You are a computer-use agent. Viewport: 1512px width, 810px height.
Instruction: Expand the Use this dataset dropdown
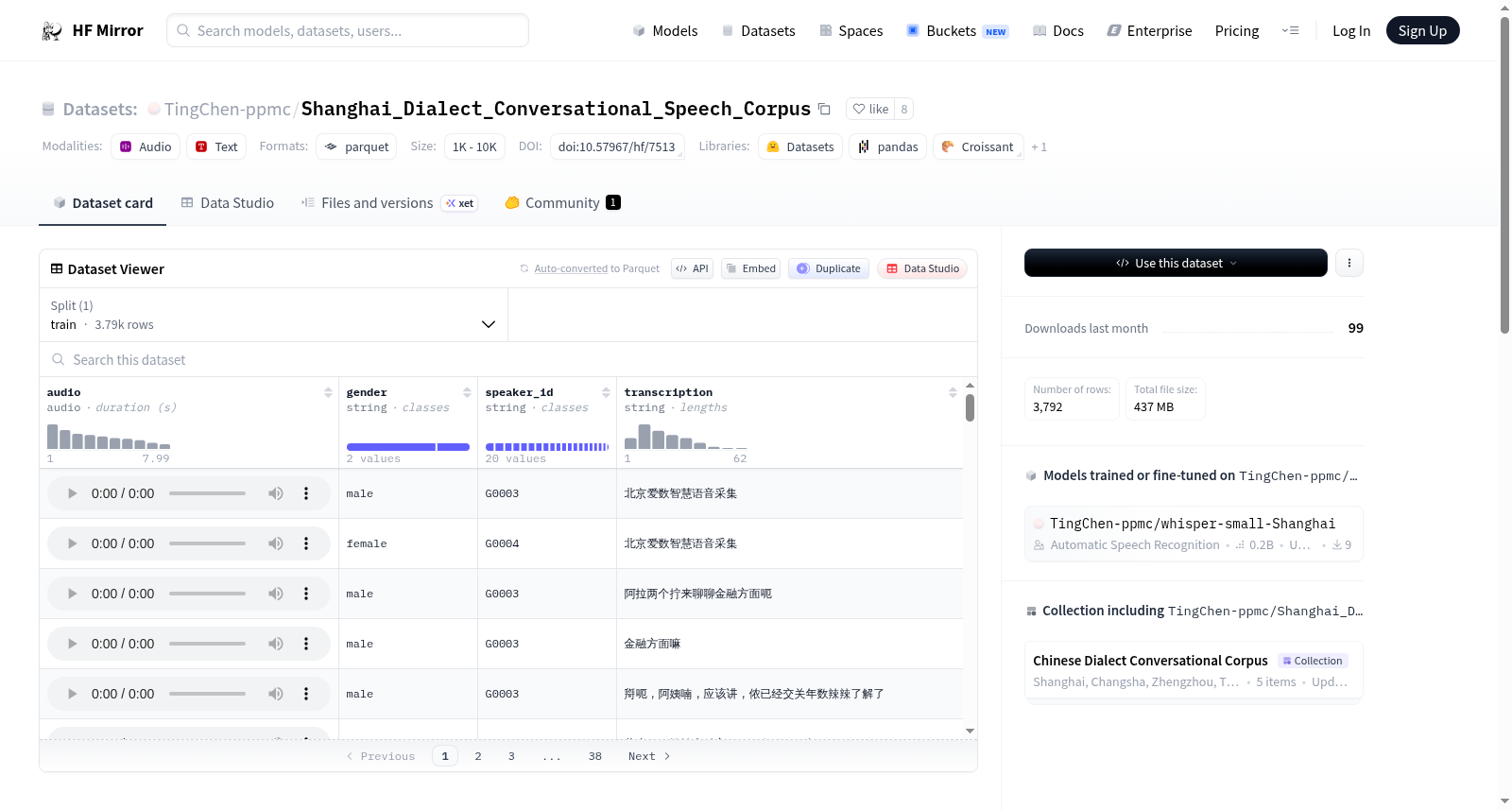point(1176,263)
